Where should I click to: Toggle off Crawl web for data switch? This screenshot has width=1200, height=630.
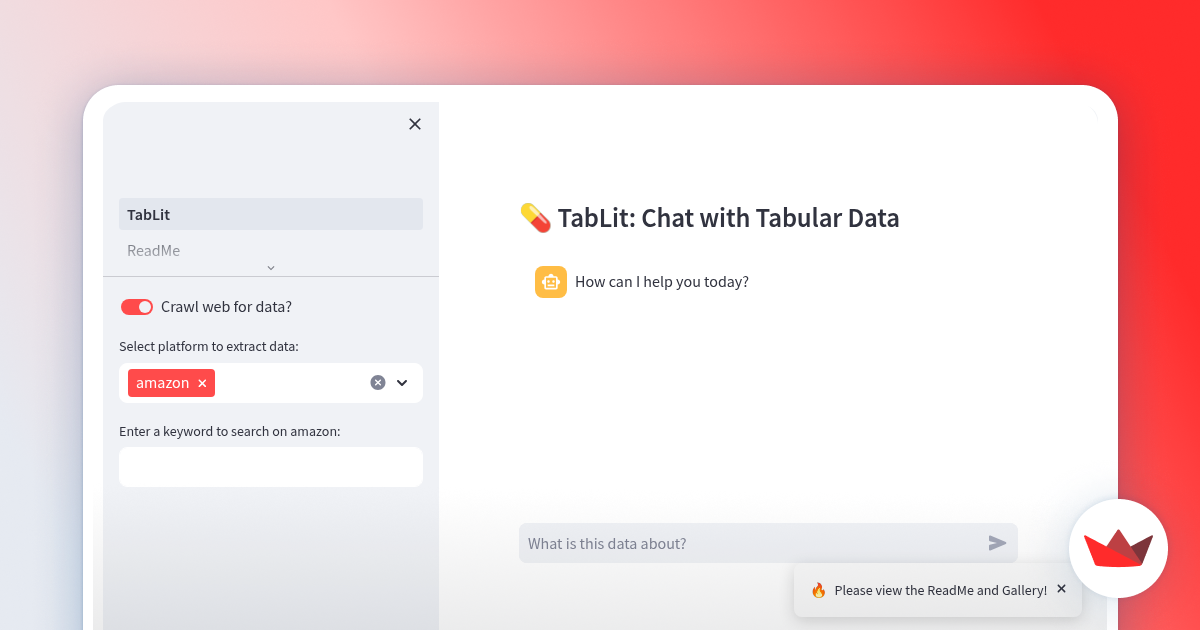[x=137, y=307]
